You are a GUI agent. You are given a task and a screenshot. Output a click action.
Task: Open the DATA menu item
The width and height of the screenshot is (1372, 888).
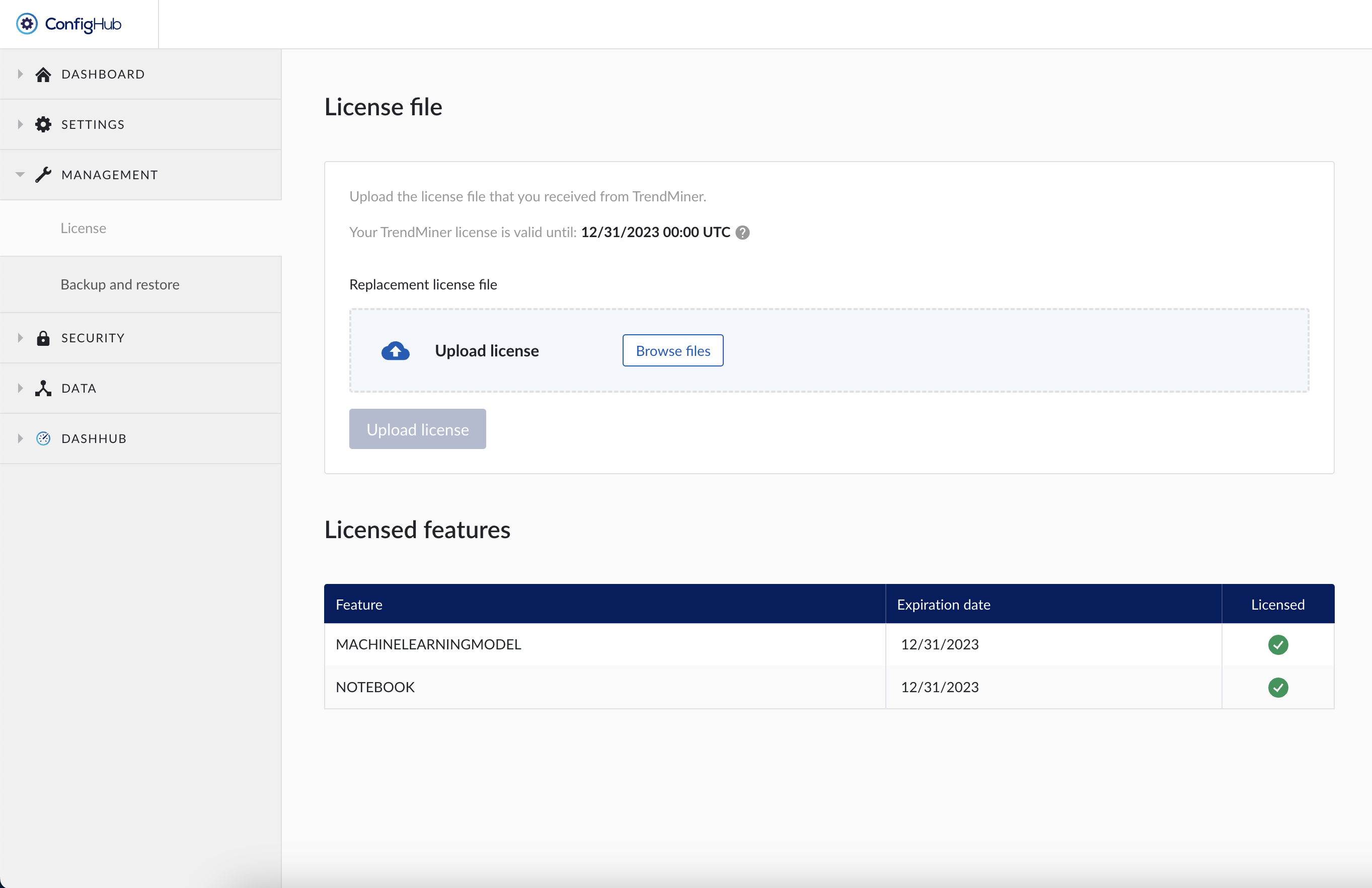pos(140,388)
